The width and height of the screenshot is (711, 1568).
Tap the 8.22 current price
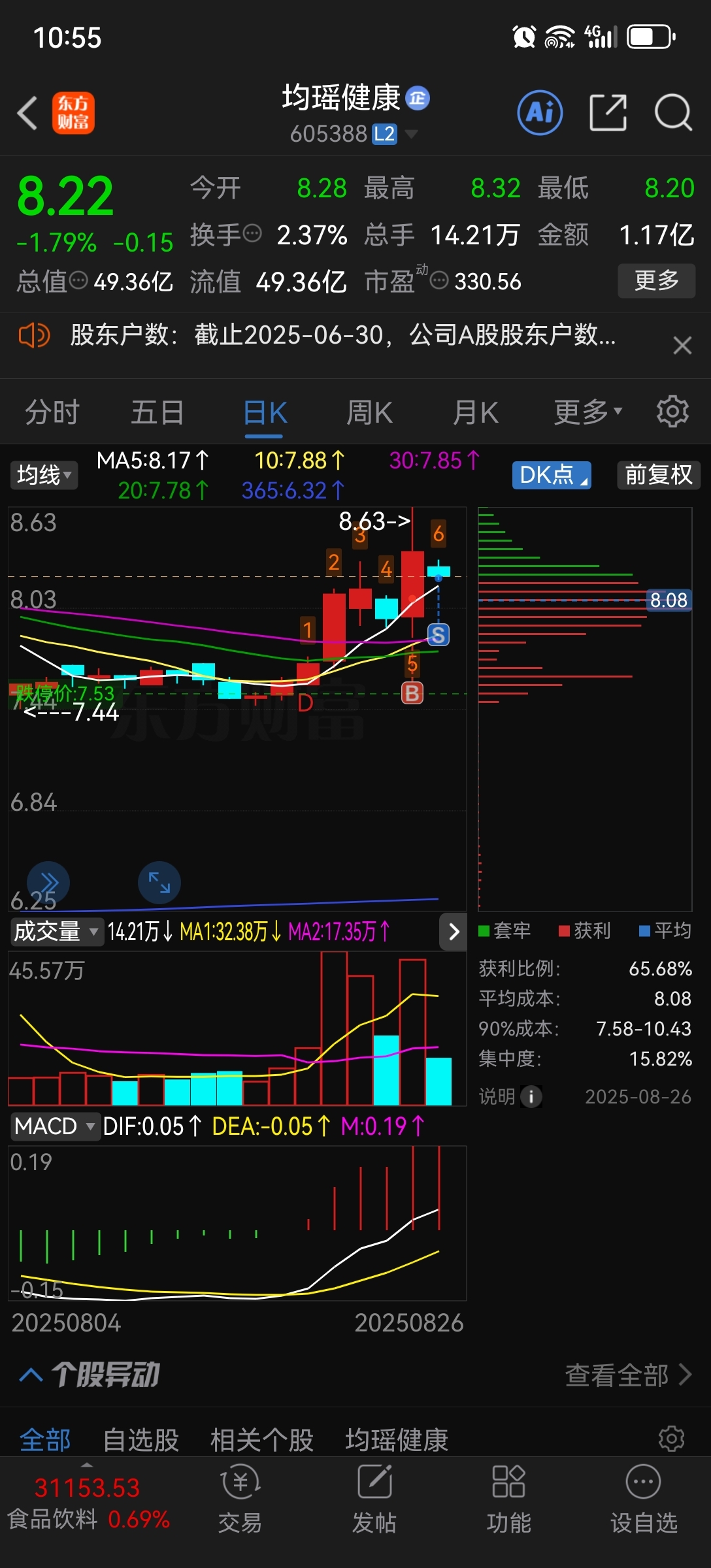point(65,196)
